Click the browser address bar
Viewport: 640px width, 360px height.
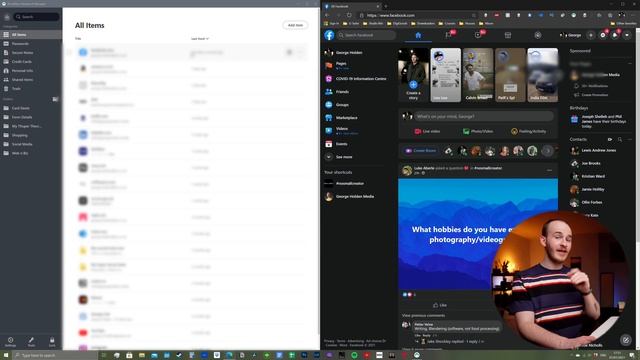(416, 15)
